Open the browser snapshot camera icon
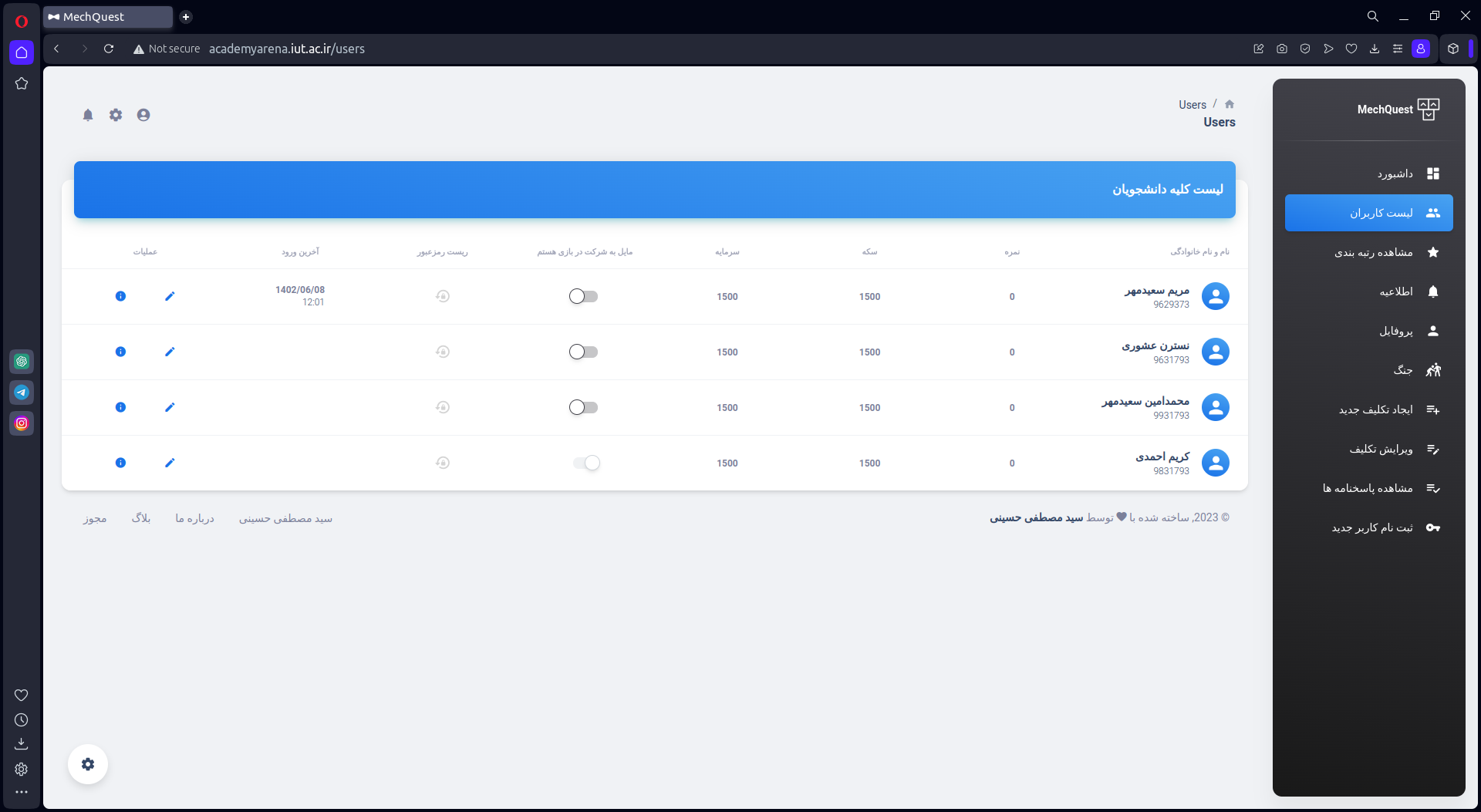This screenshot has height=812, width=1481. pyautogui.click(x=1282, y=49)
